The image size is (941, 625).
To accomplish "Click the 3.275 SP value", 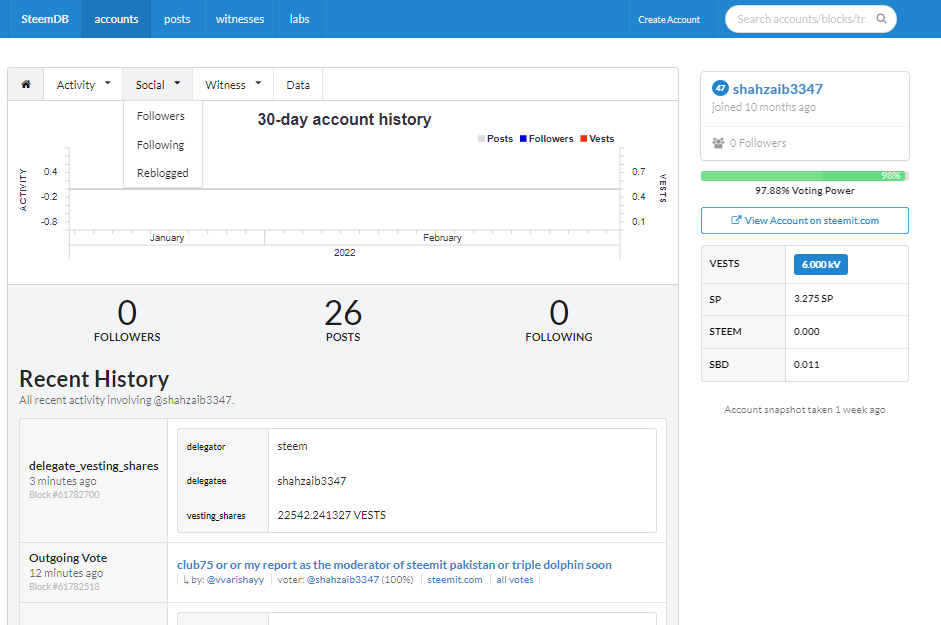I will pyautogui.click(x=813, y=298).
